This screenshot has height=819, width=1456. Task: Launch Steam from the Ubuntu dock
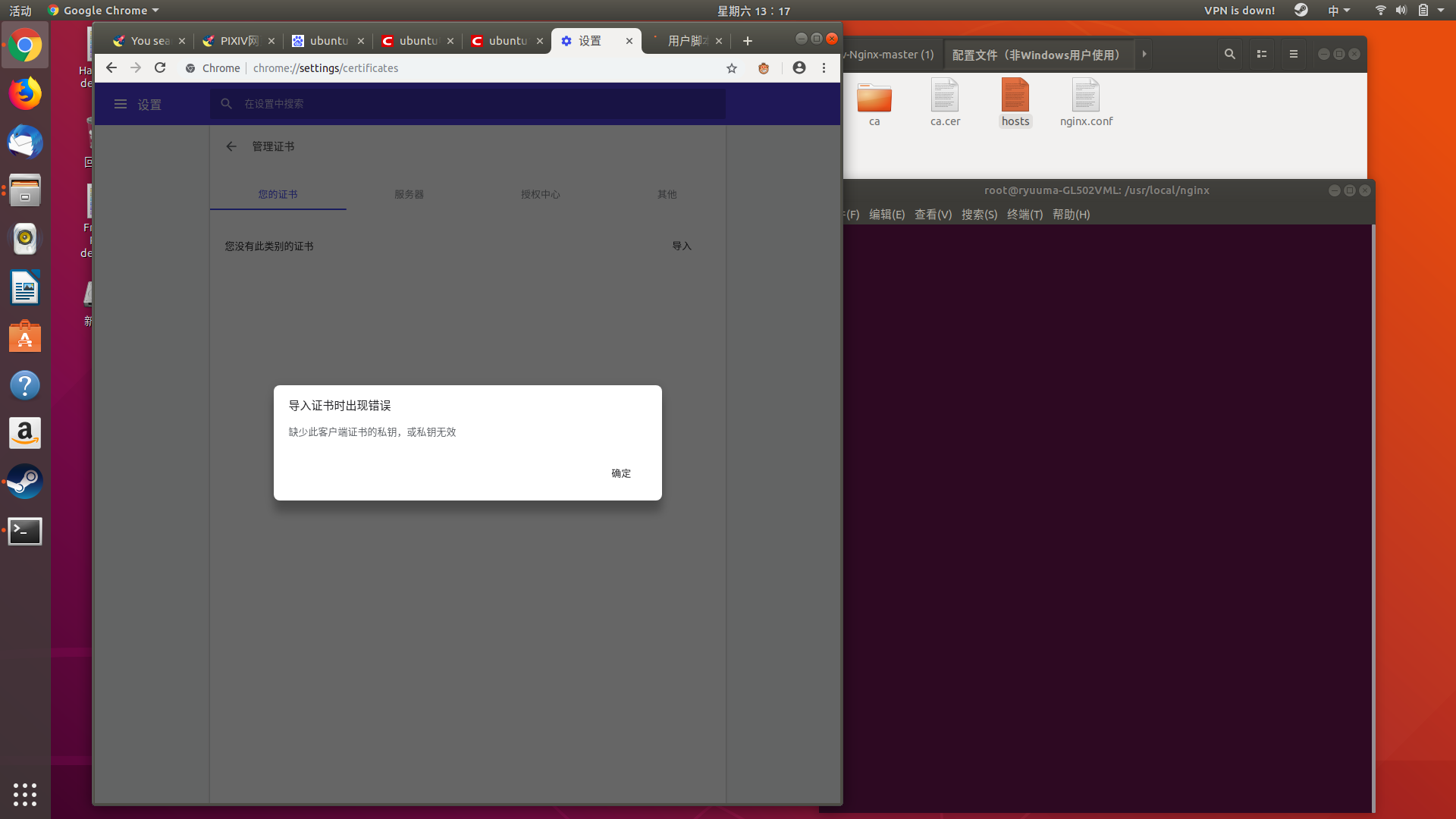[25, 482]
